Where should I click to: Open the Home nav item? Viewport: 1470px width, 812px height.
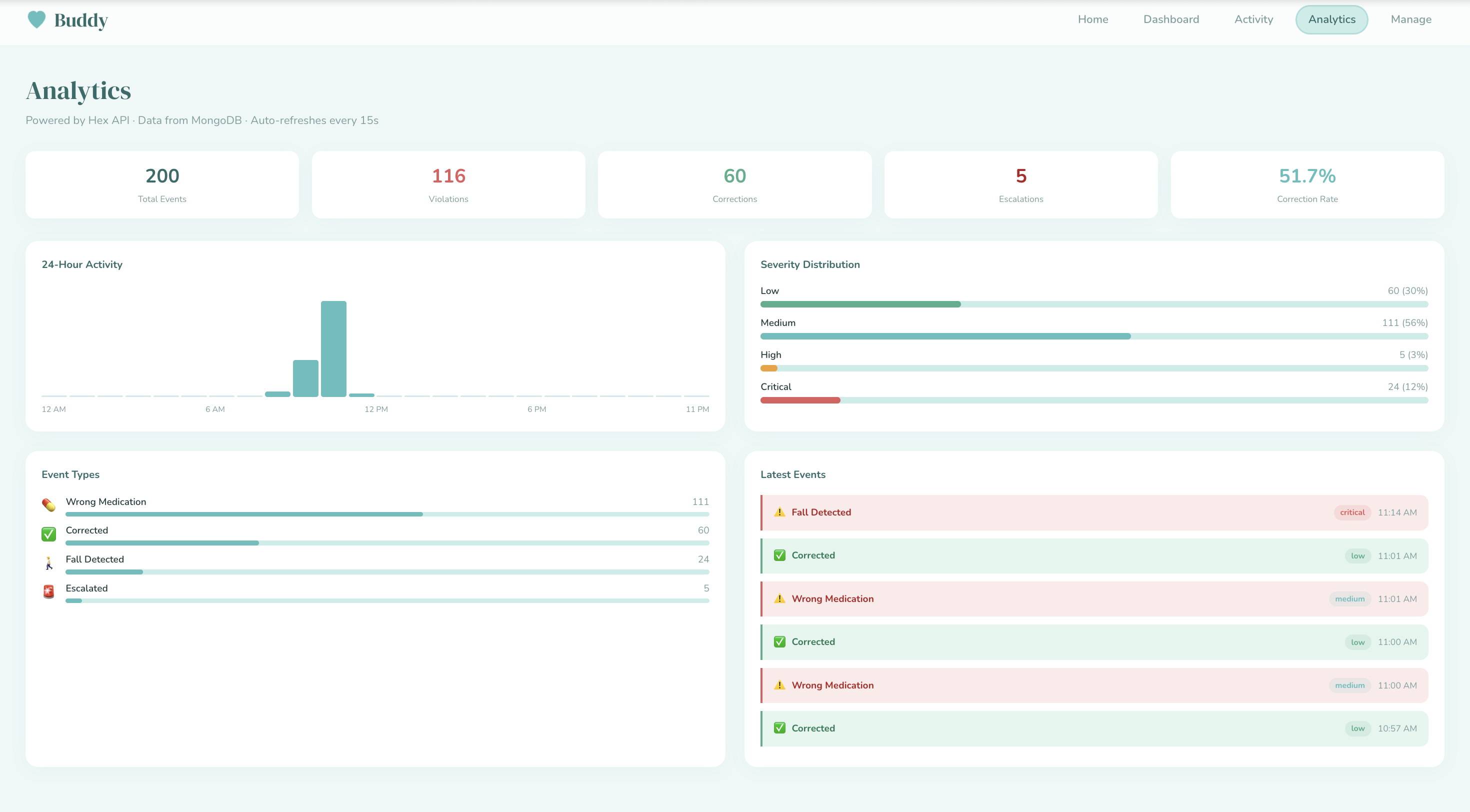tap(1093, 19)
